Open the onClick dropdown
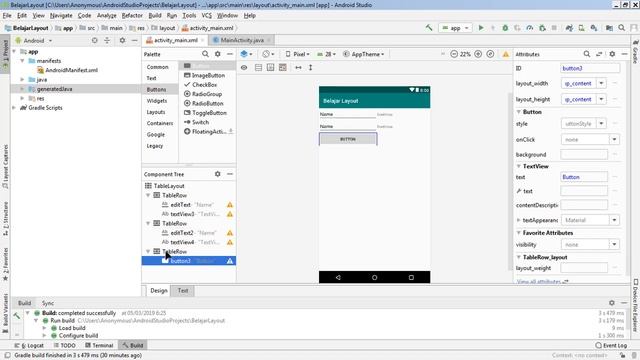This screenshot has height=360, width=640. coord(614,140)
